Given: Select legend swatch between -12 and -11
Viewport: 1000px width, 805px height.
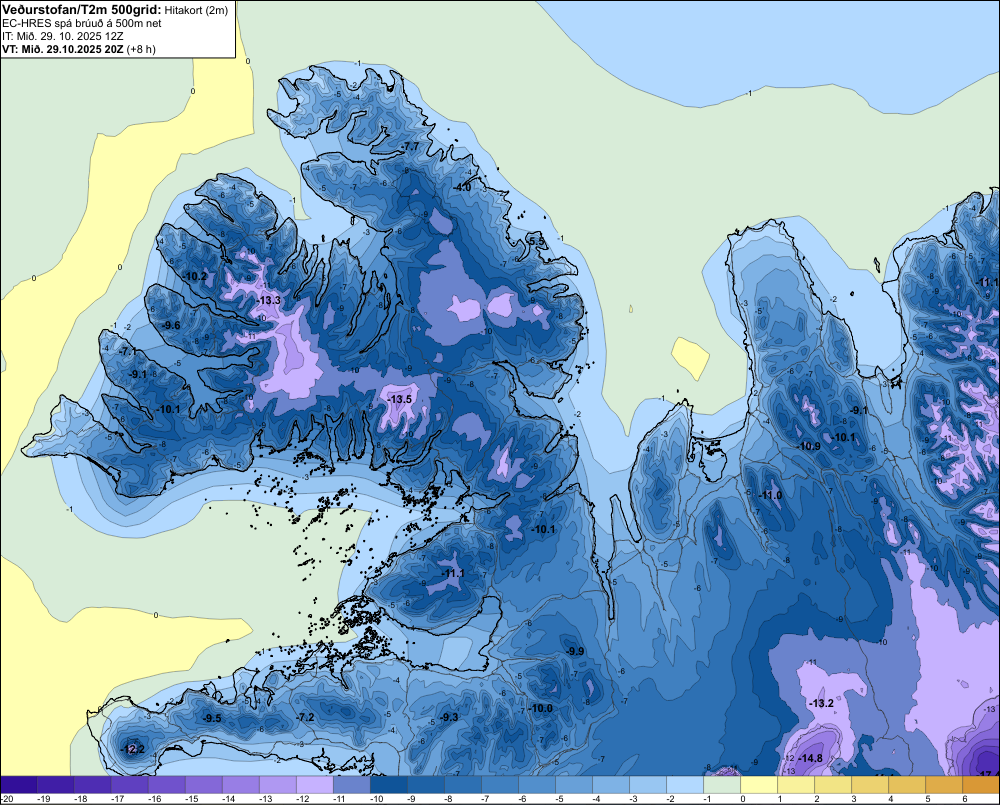Looking at the screenshot, I should tap(314, 785).
